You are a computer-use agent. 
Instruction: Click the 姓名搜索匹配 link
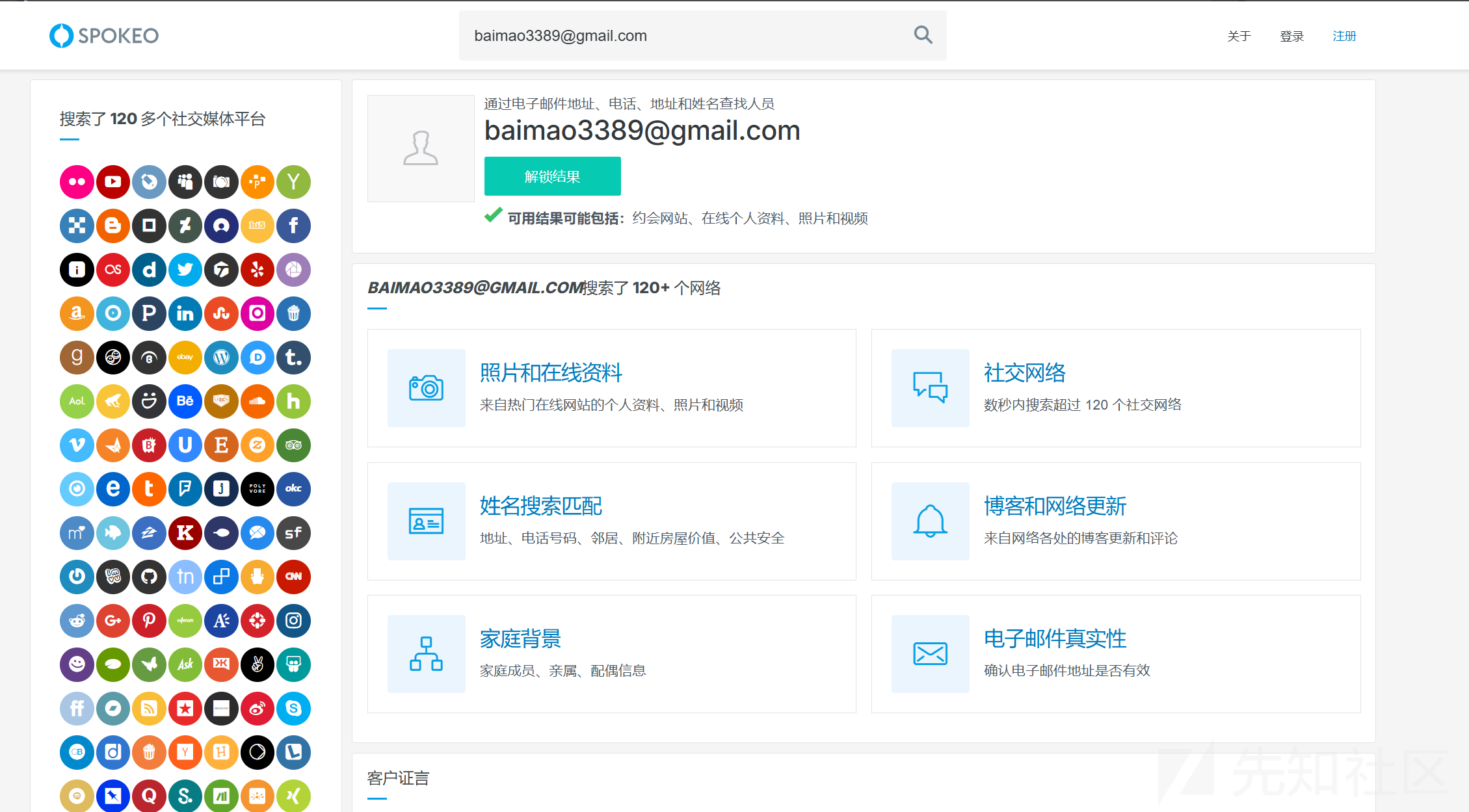click(541, 506)
